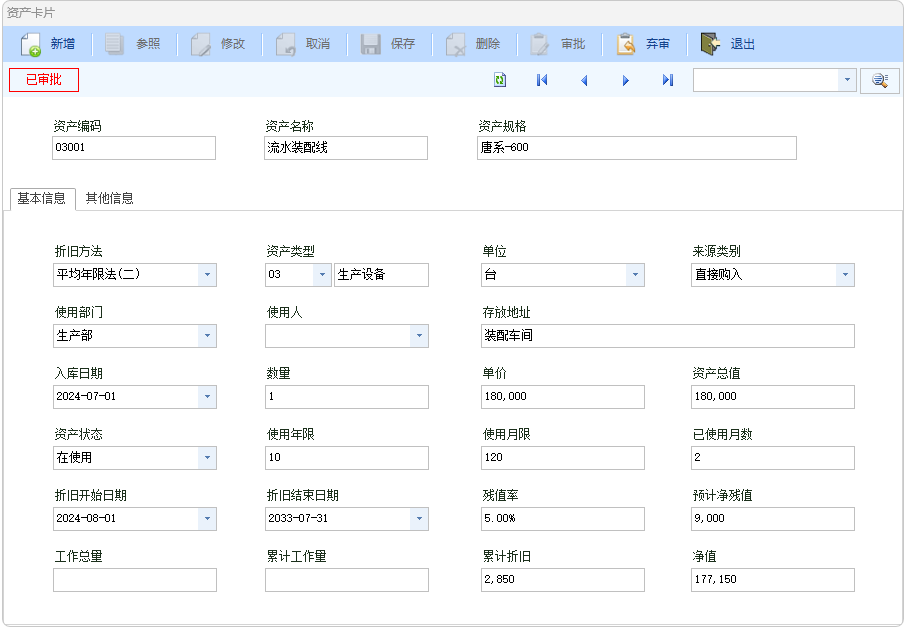
Task: Click the 资产总值 field
Action: point(773,397)
